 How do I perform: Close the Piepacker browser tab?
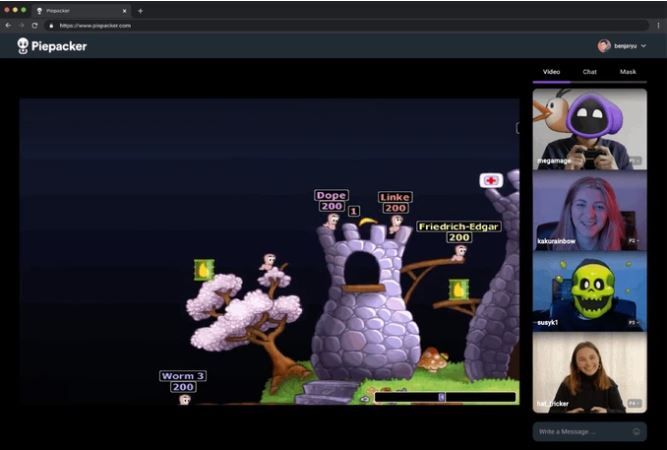124,11
